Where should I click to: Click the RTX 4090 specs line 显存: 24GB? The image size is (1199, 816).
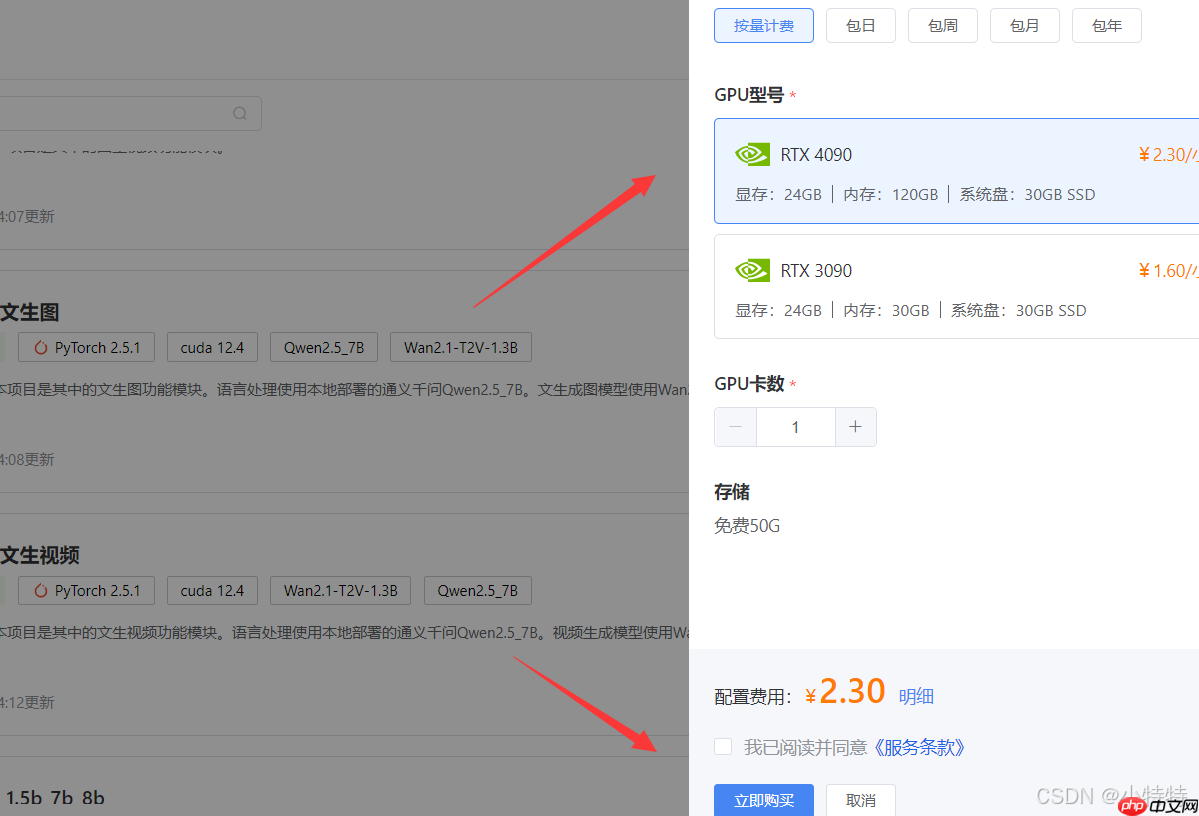(778, 194)
